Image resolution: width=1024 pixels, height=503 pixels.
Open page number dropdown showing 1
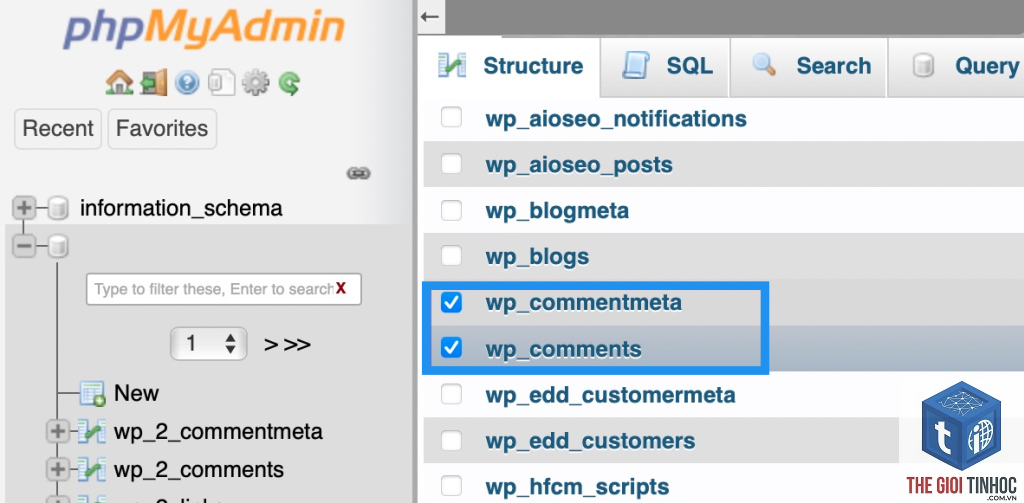coord(208,344)
